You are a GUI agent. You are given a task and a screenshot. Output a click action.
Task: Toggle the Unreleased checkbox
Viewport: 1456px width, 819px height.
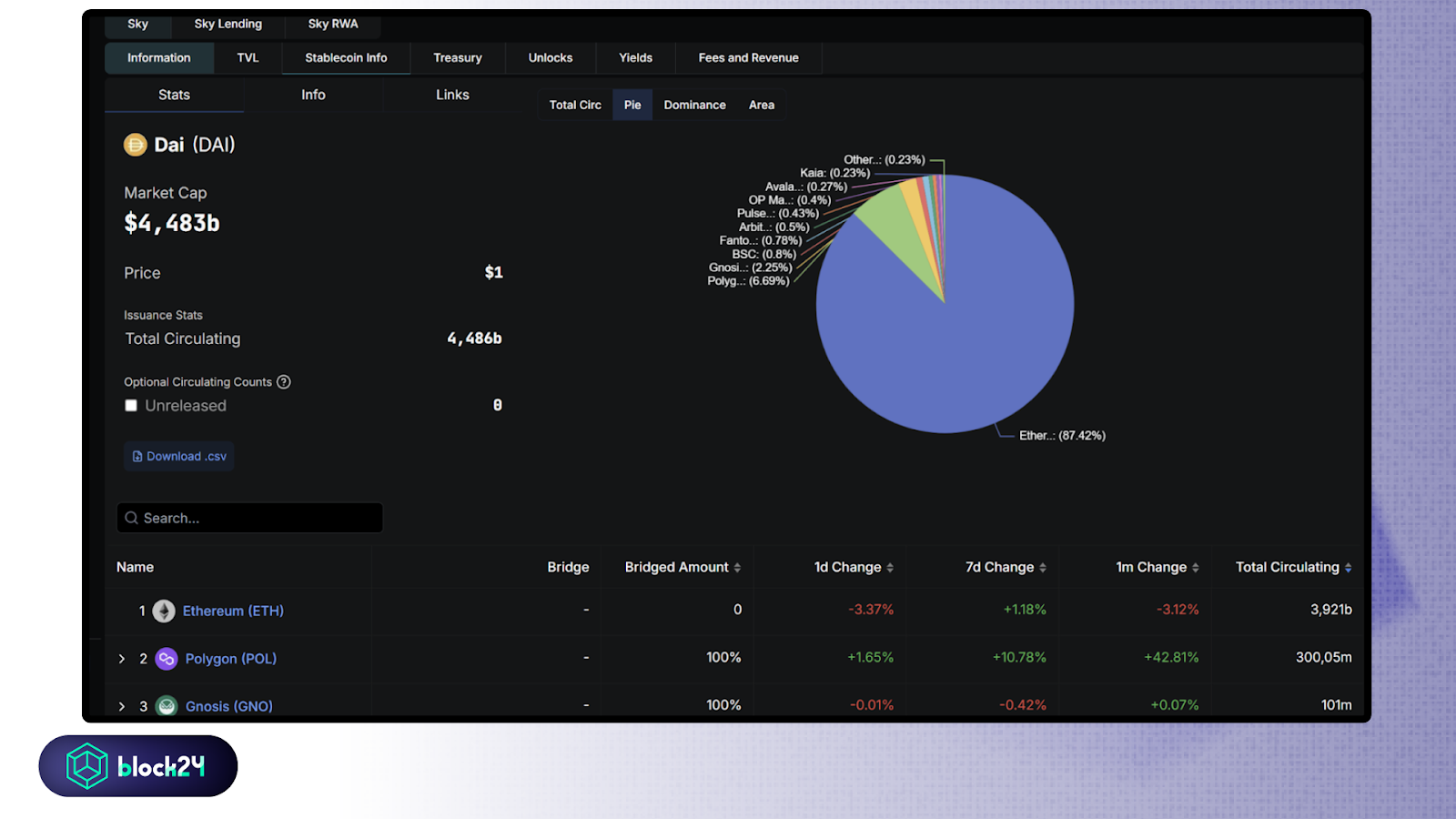131,406
